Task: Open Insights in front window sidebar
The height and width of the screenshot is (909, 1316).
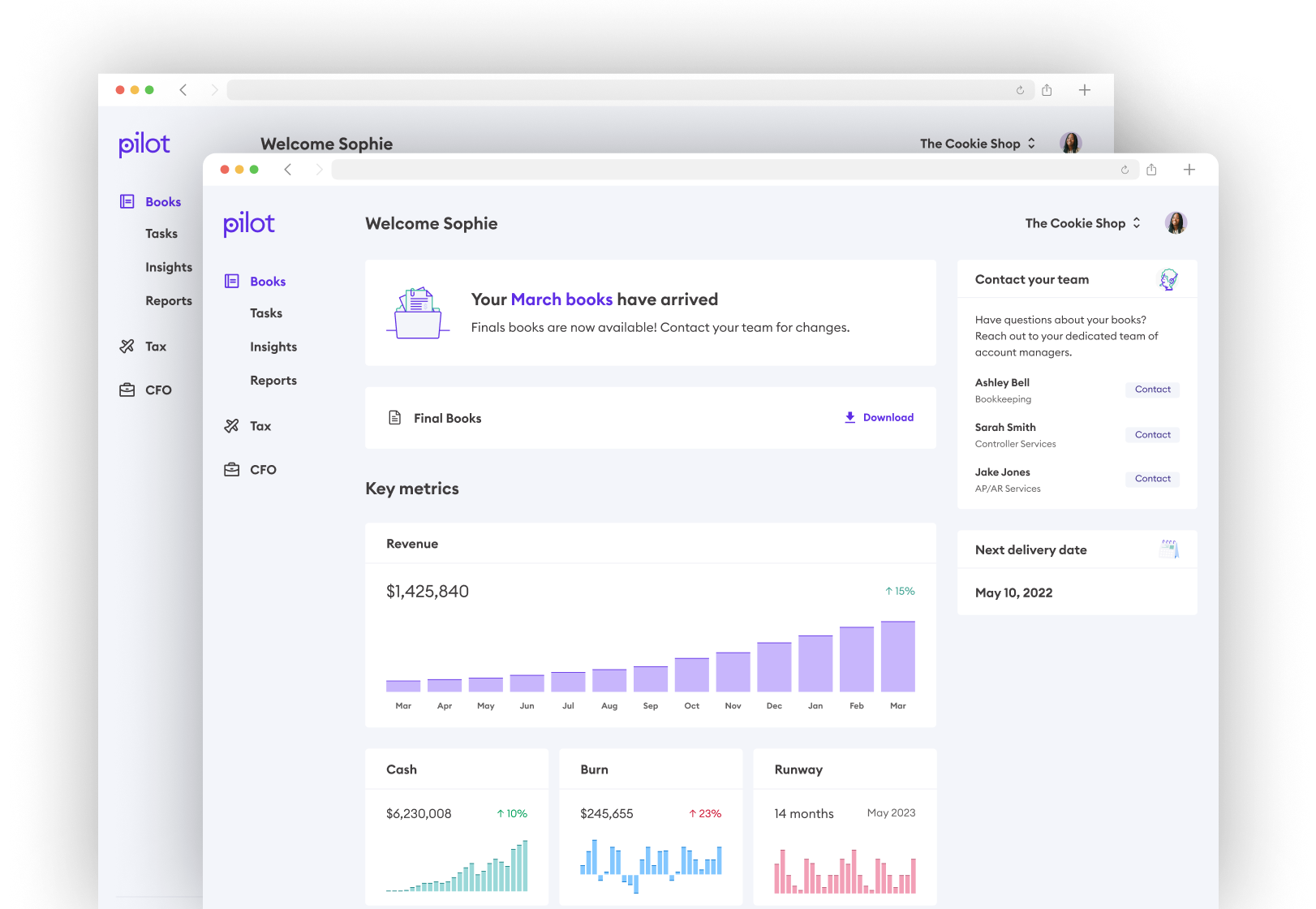Action: (273, 347)
